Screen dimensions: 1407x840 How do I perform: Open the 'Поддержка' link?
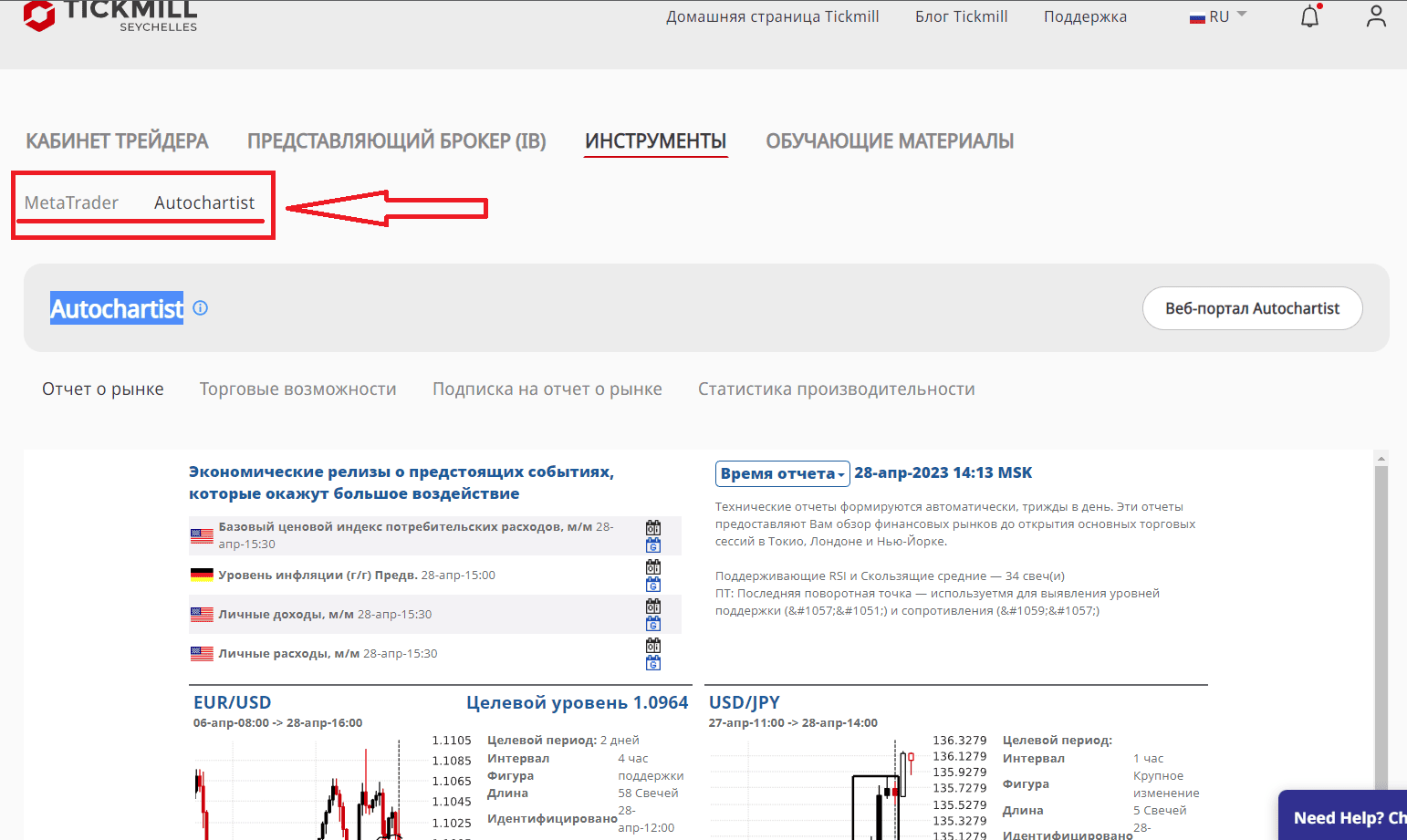[x=1085, y=16]
